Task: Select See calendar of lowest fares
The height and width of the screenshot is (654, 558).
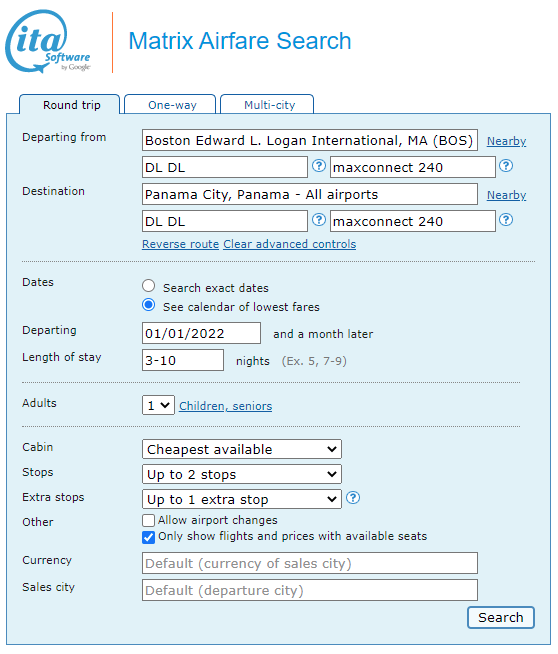Action: point(148,305)
